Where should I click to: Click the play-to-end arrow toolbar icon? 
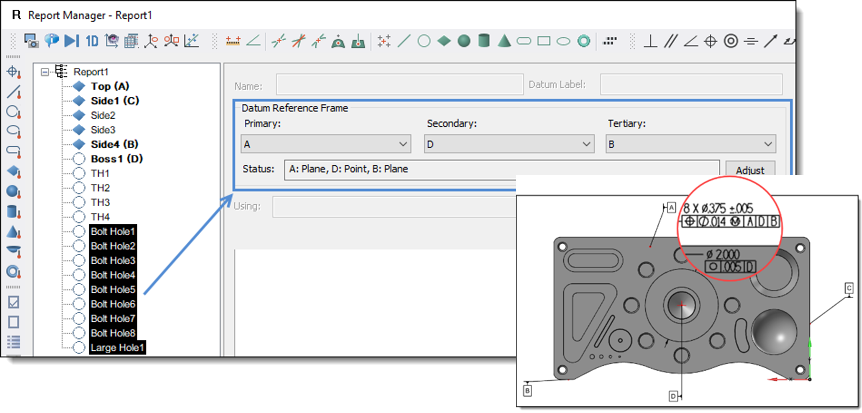[71, 41]
